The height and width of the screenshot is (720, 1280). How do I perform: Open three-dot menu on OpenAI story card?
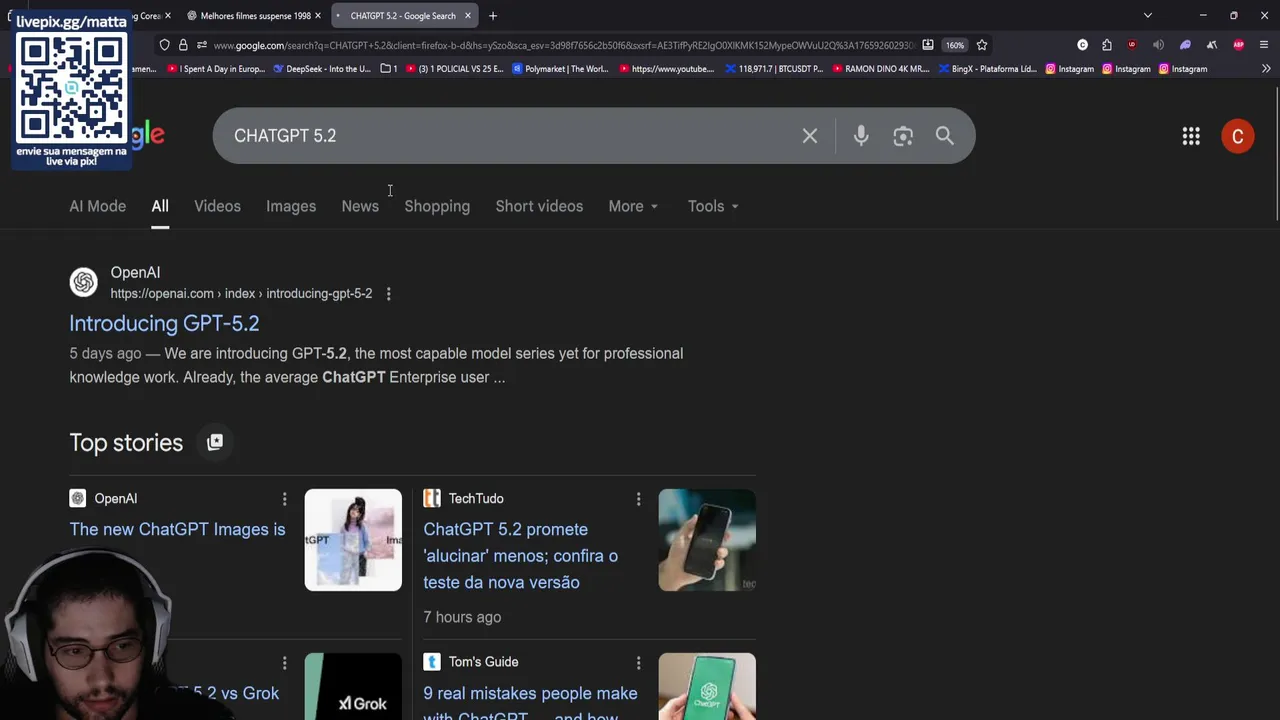285,499
